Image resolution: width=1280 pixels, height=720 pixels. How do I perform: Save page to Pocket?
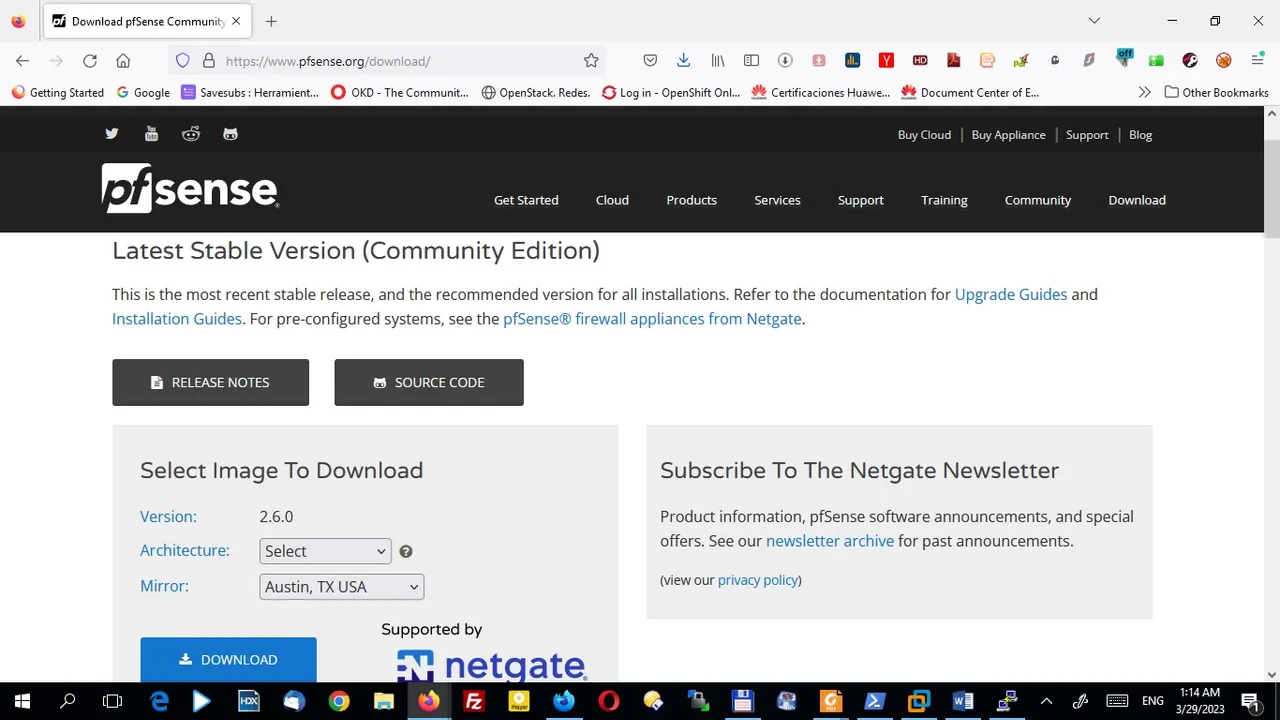[650, 61]
